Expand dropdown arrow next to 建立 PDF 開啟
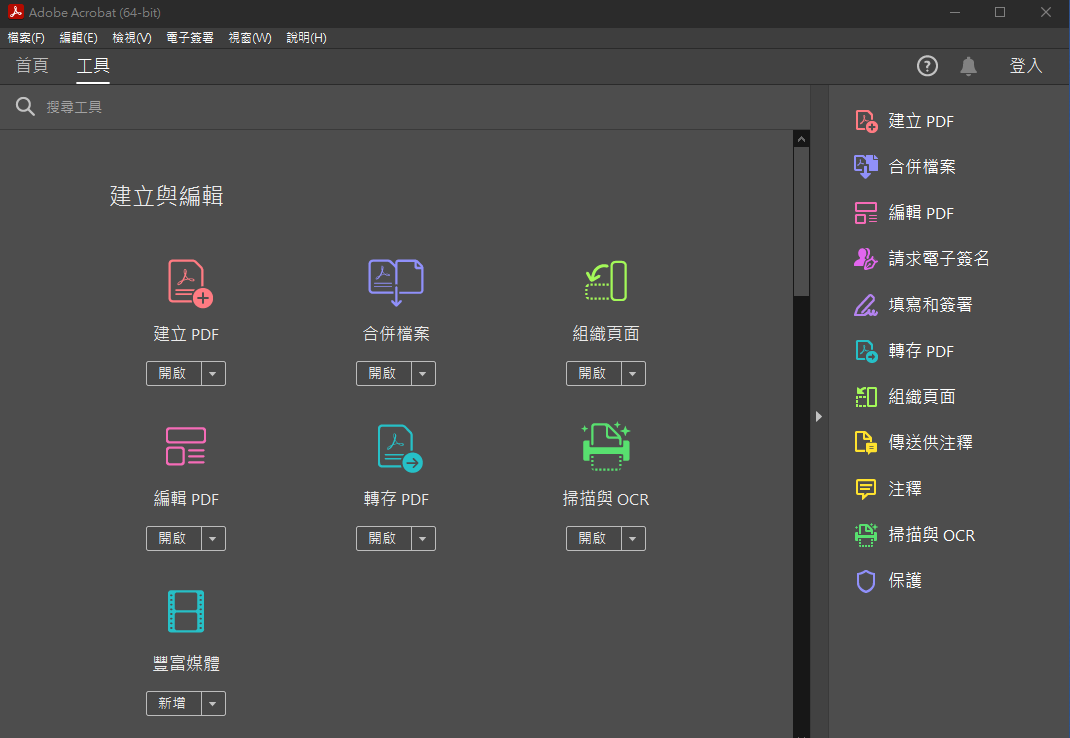 (x=214, y=374)
